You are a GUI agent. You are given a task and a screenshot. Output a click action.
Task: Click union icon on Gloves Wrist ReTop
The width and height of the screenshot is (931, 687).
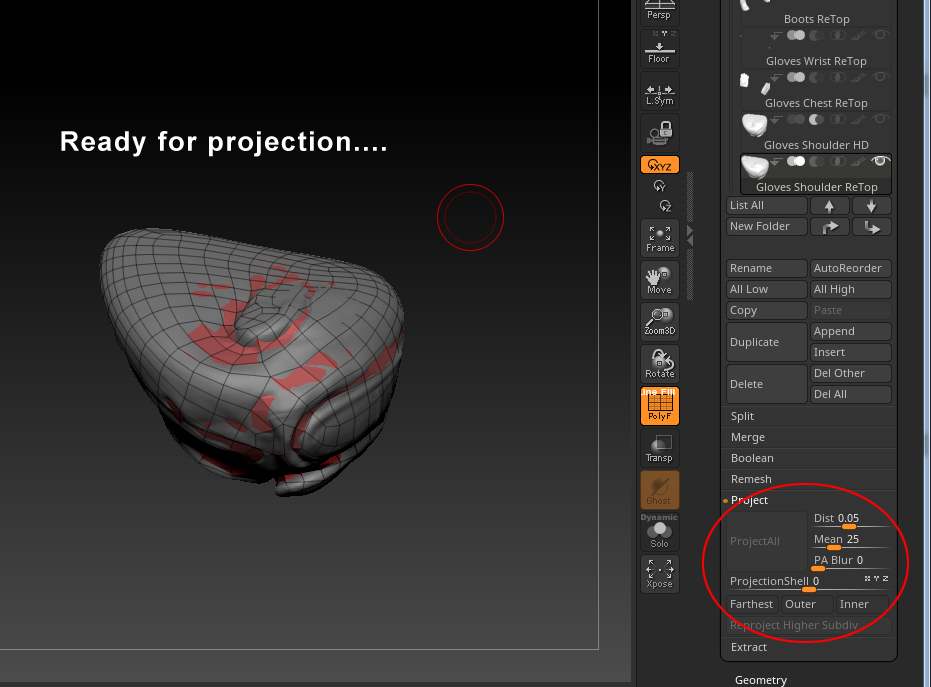coord(796,35)
